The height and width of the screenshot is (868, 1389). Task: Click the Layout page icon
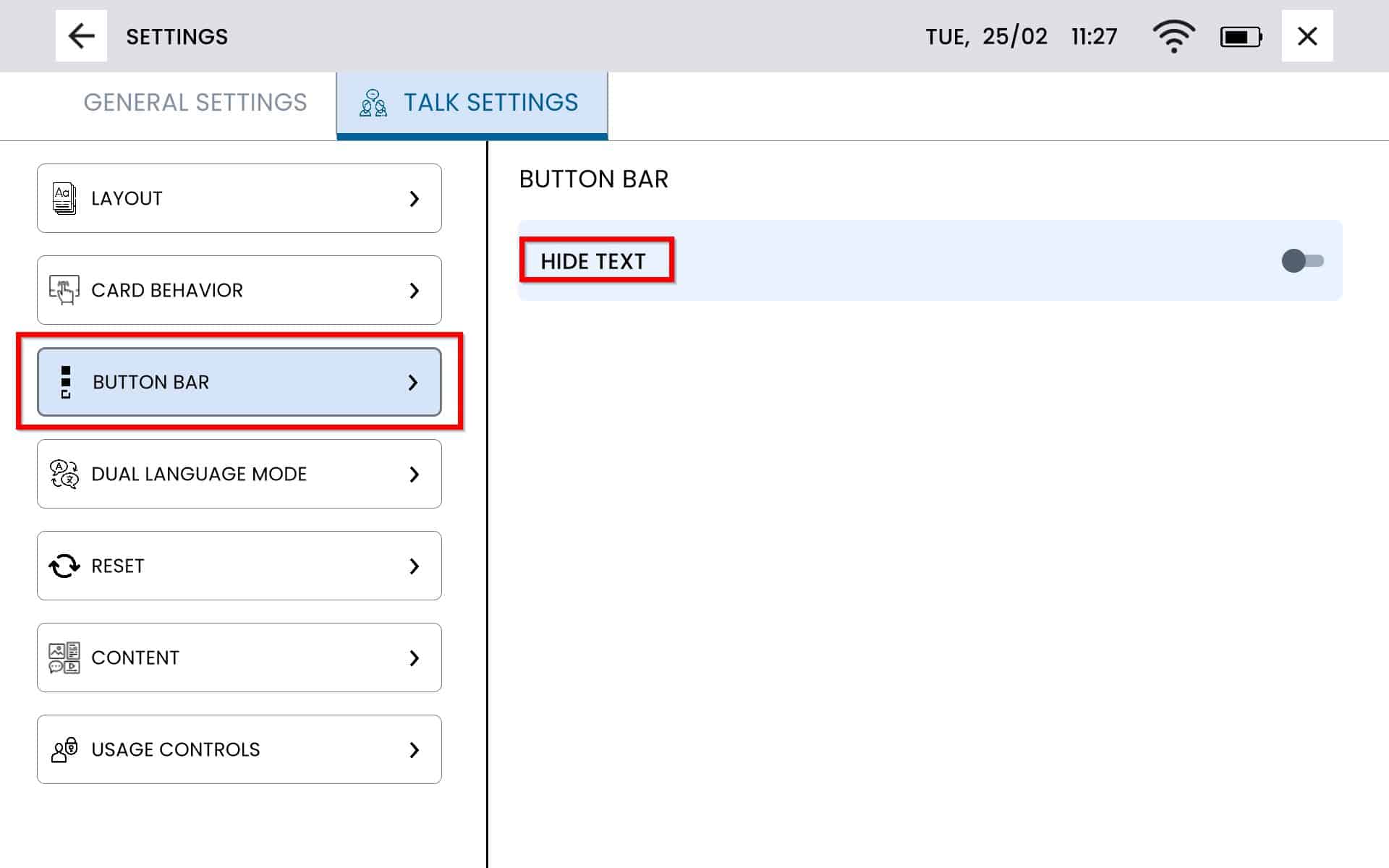click(64, 198)
